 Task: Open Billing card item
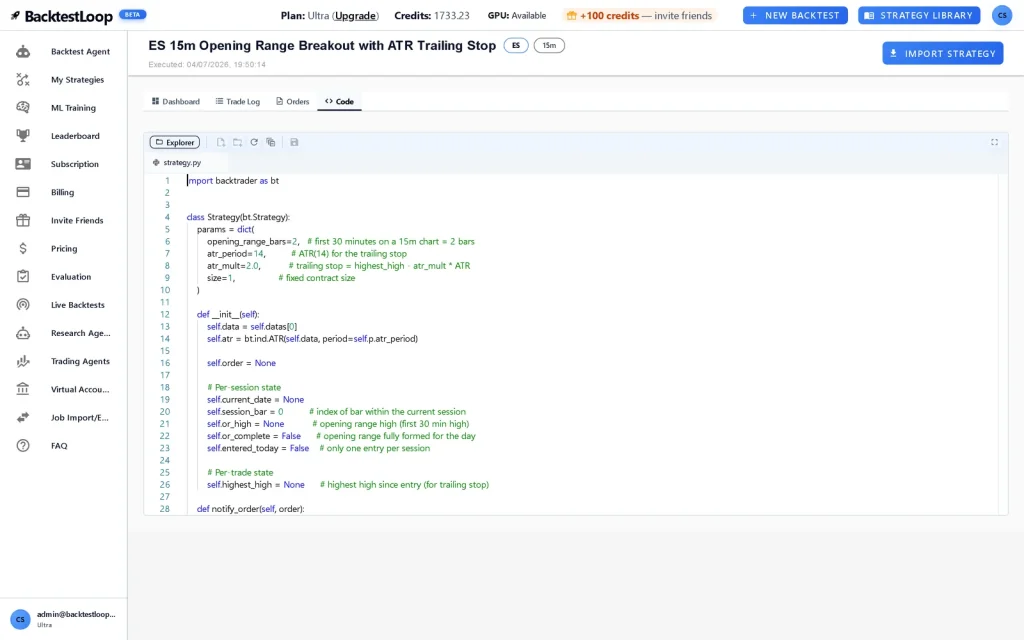(x=63, y=192)
